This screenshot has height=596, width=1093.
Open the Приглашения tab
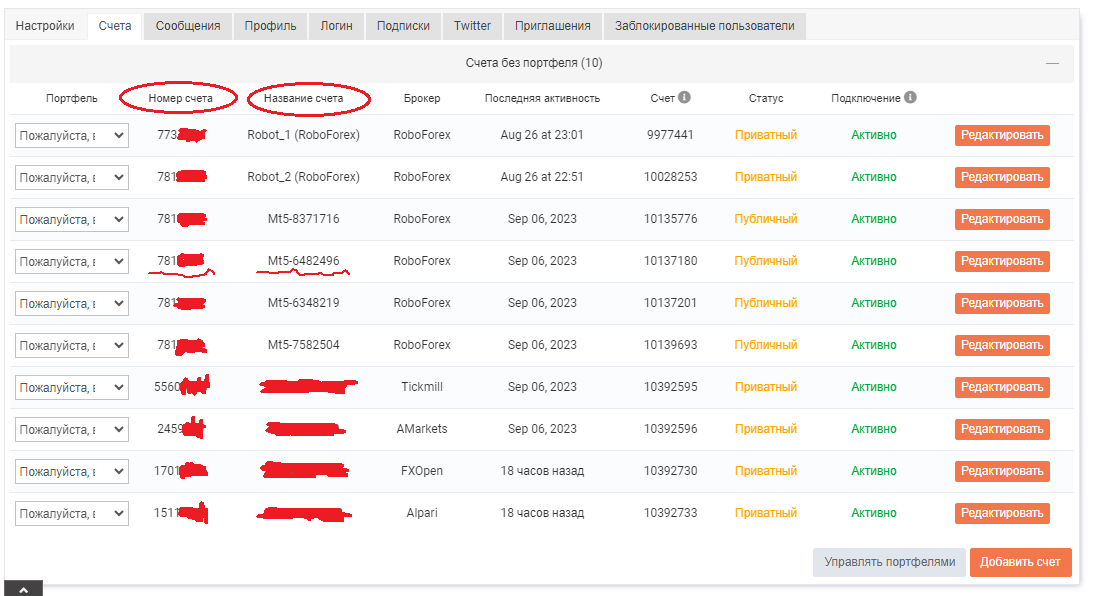pyautogui.click(x=553, y=26)
